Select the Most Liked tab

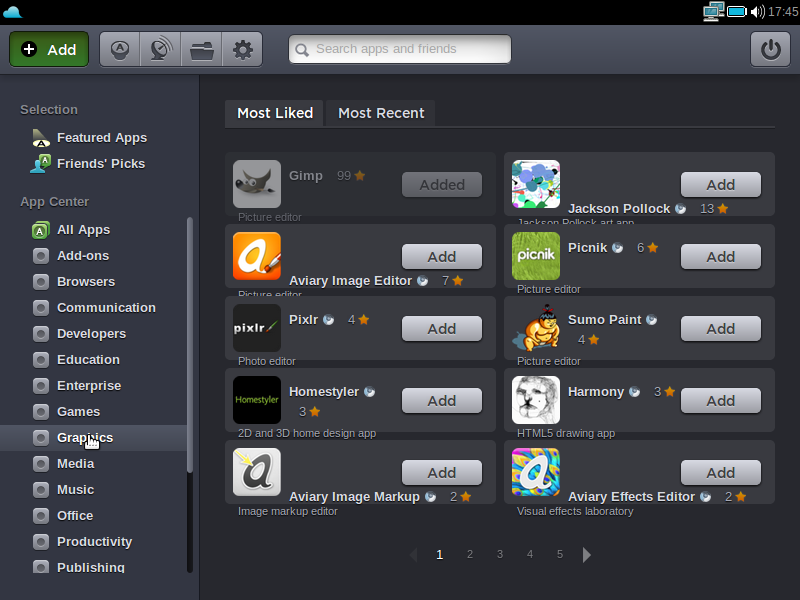(275, 113)
